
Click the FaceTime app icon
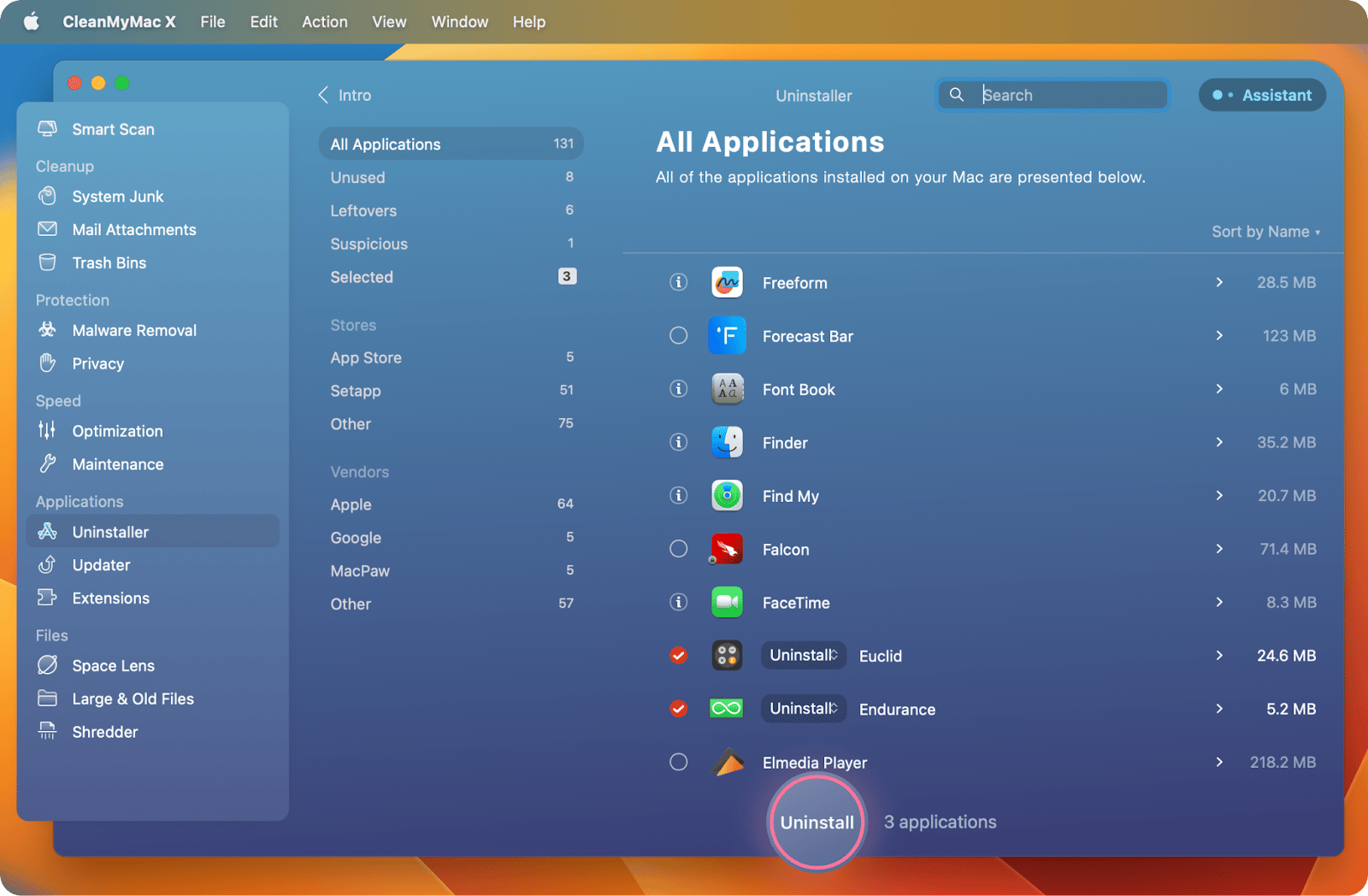click(727, 602)
